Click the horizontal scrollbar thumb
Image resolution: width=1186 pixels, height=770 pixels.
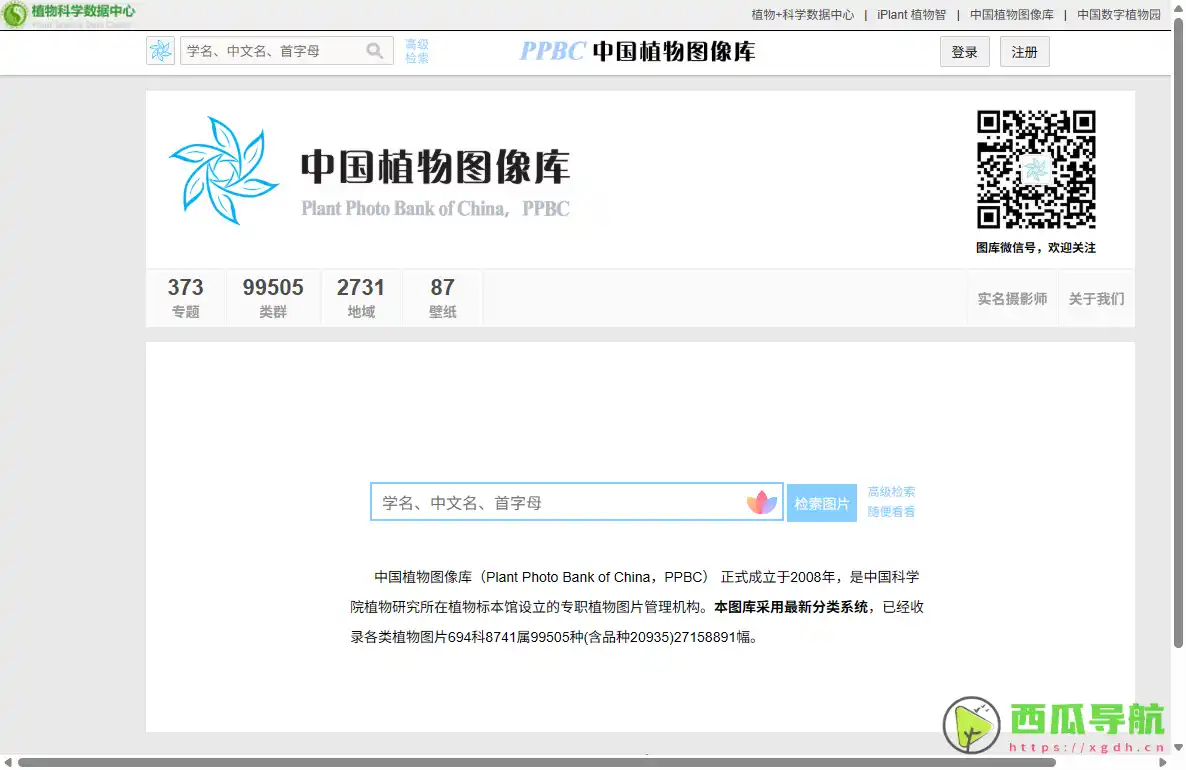(536, 762)
